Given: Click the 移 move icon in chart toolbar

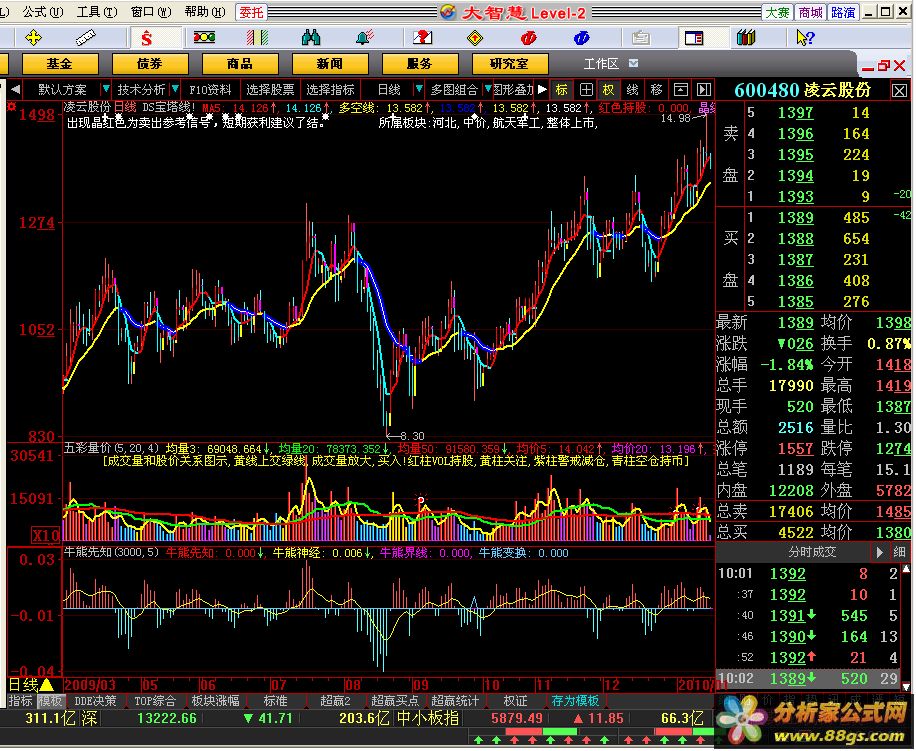Looking at the screenshot, I should point(657,89).
